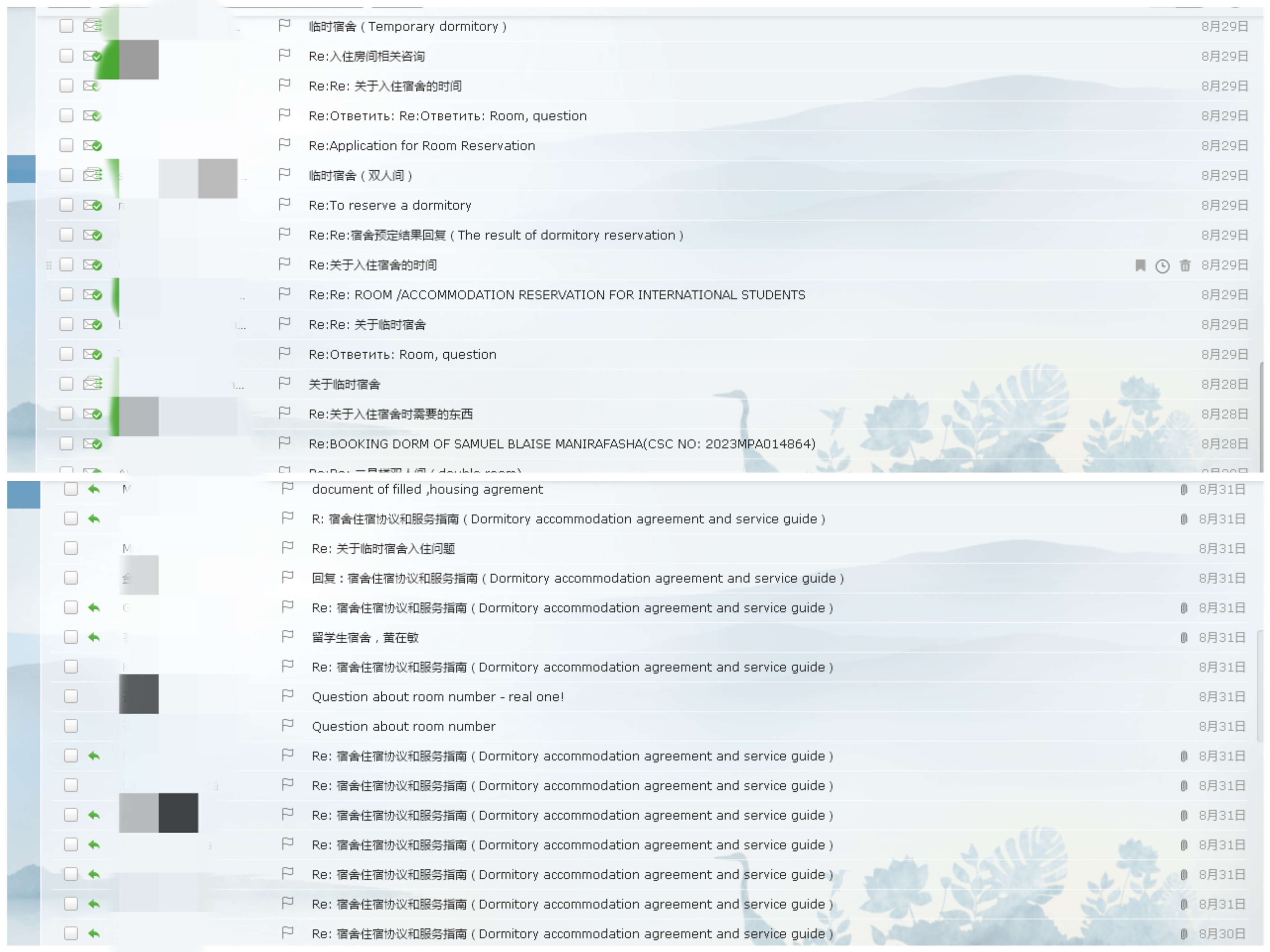Screen dimensions: 1270x952
Task: Open 'Re:Ответить: Room, question' message
Action: 402,354
